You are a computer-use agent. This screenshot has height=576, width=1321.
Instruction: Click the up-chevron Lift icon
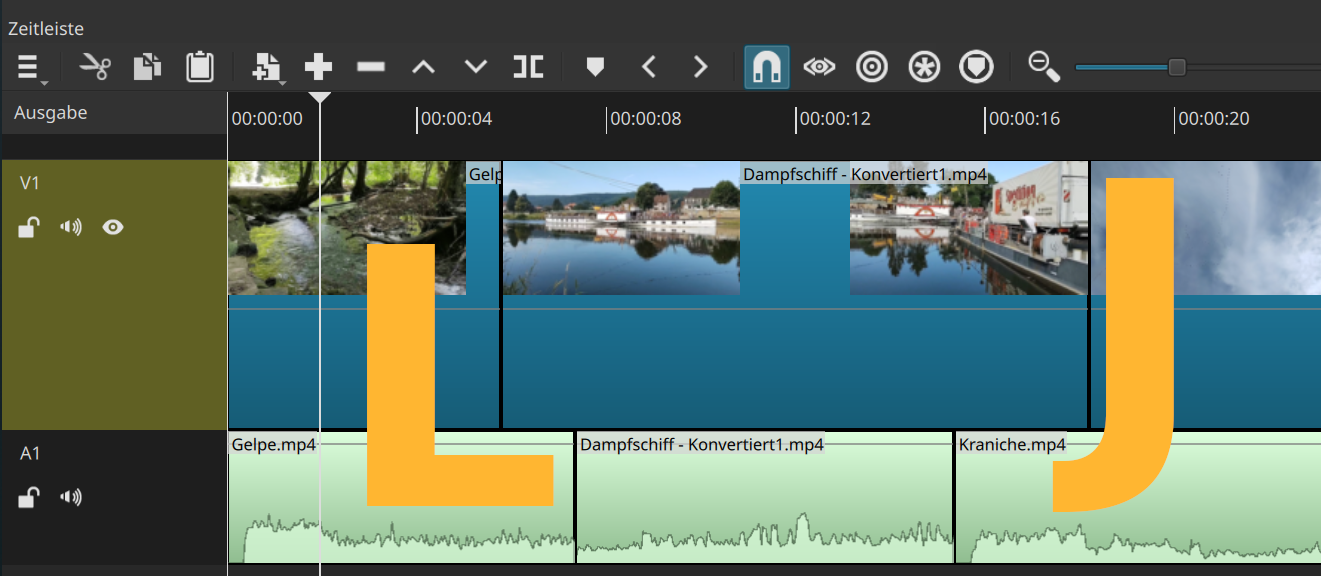click(x=424, y=67)
